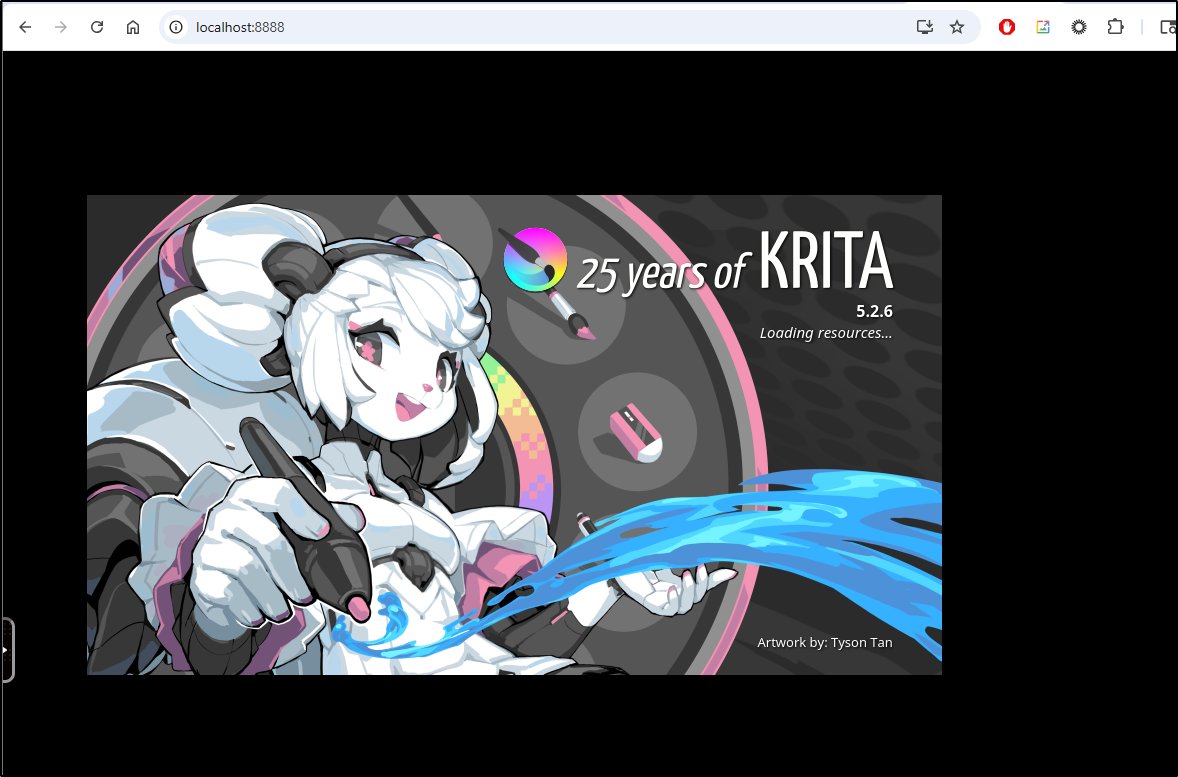Click the Krita version number 5.2.6
Screen dimensions: 1178x777
point(874,311)
